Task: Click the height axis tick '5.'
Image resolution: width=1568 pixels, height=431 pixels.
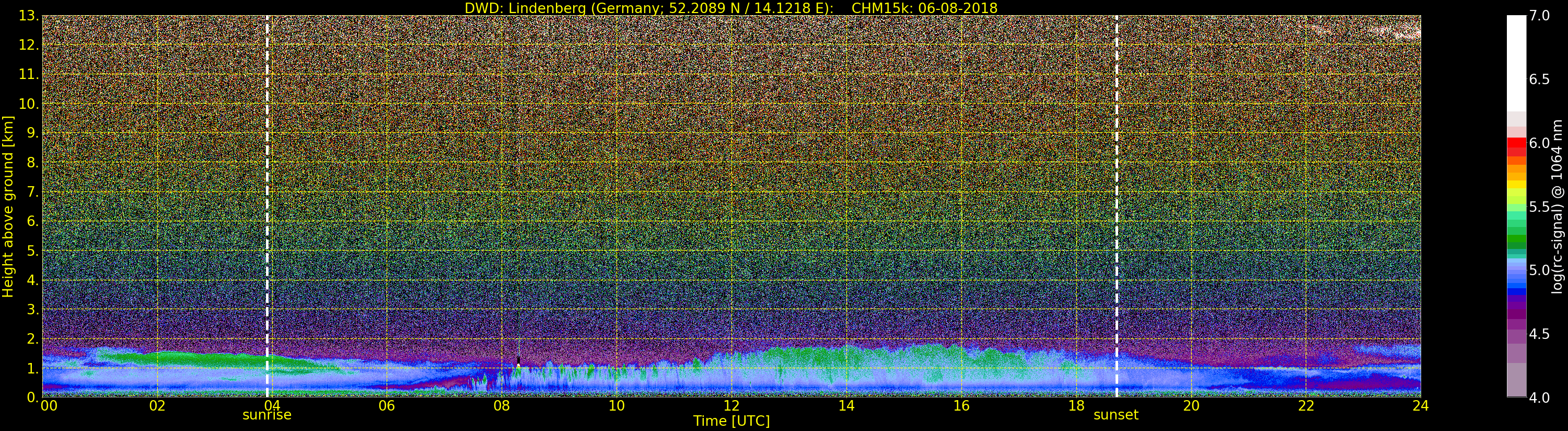Action: click(x=33, y=251)
